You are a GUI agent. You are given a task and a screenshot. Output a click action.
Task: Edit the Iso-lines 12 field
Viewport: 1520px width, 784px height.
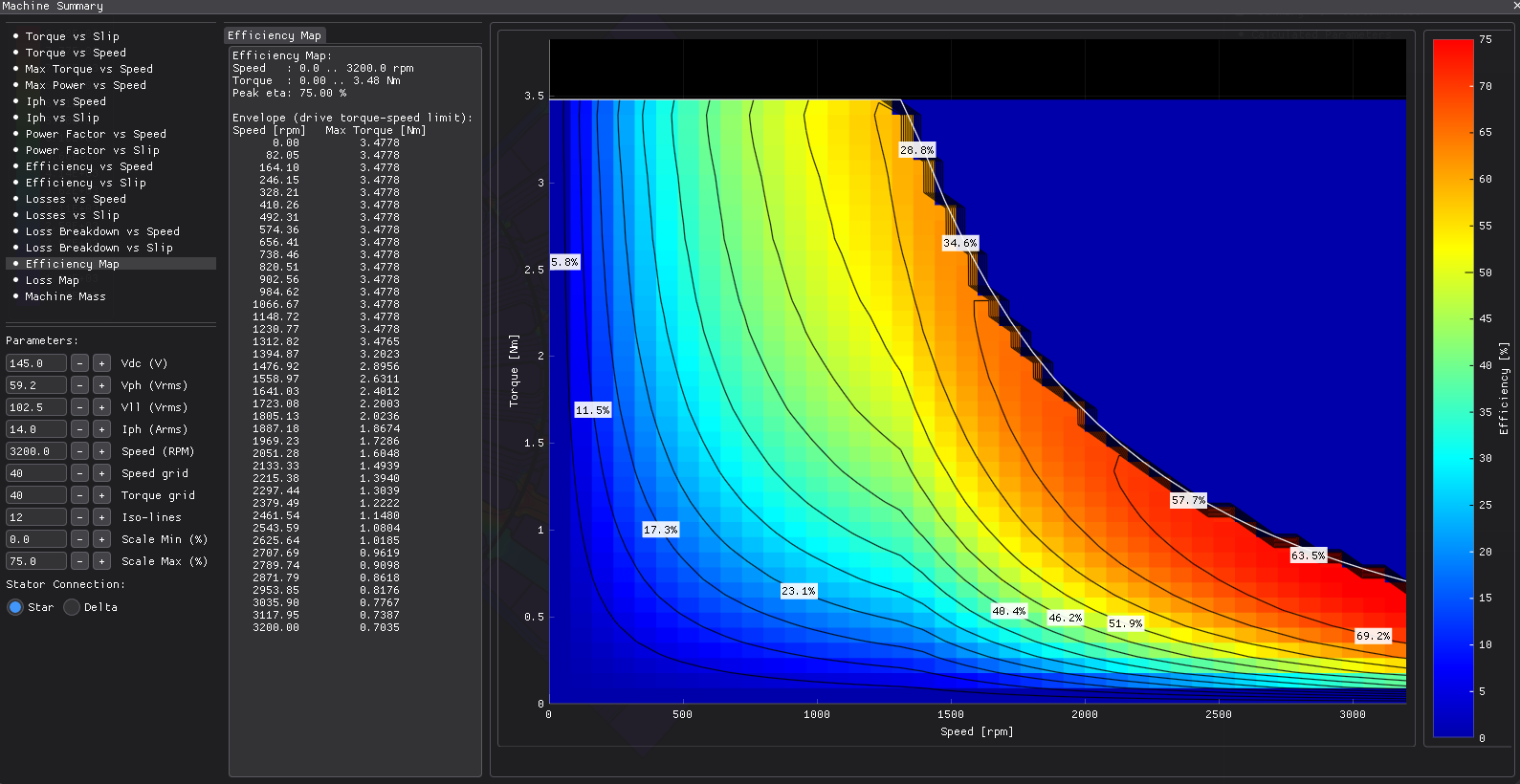coord(36,517)
